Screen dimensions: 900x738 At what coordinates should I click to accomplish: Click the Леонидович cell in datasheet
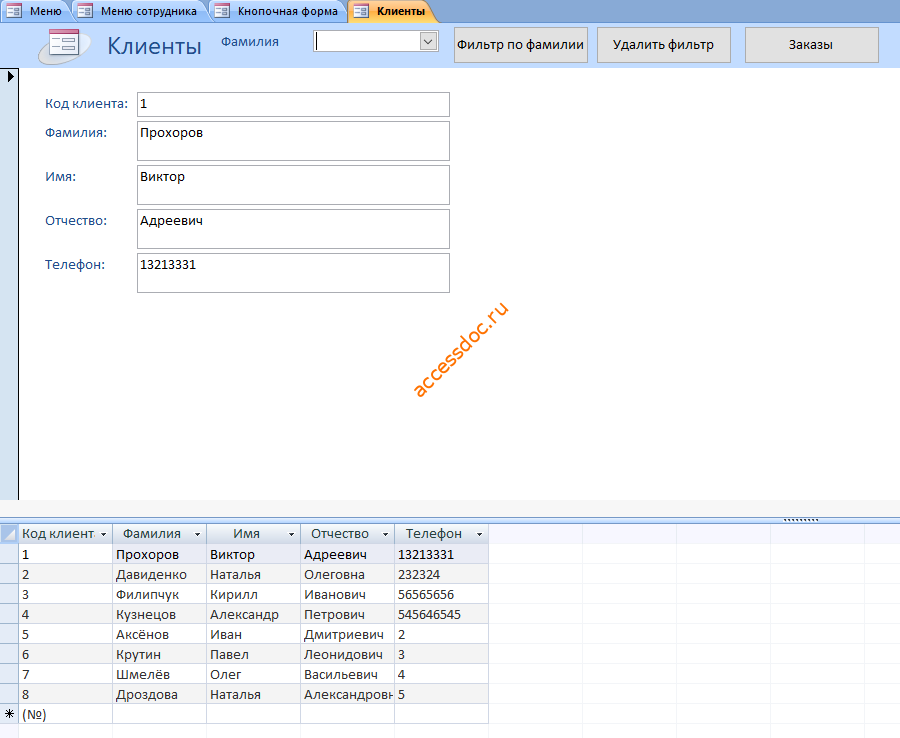click(347, 655)
